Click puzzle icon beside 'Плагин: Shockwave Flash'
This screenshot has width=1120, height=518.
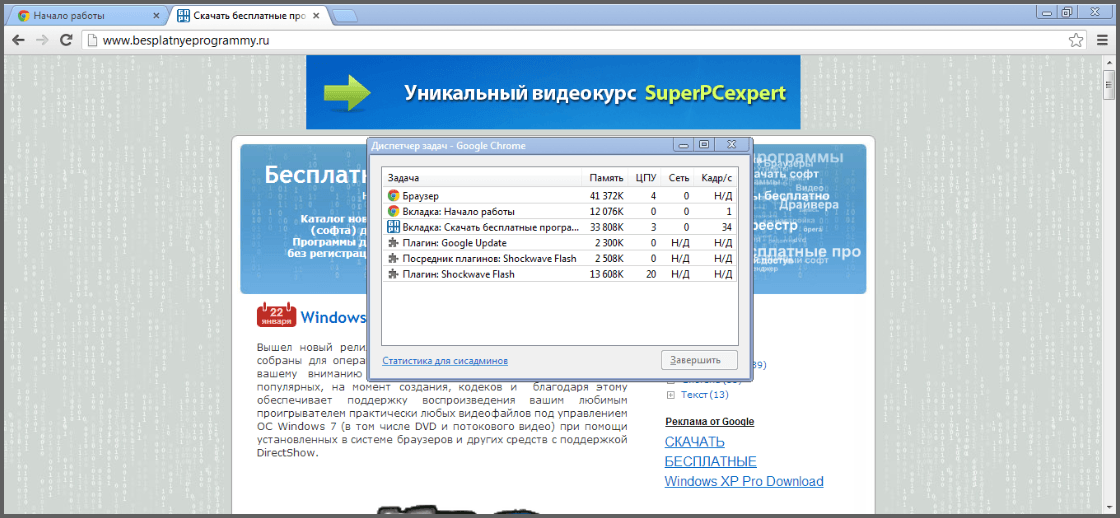[x=393, y=274]
